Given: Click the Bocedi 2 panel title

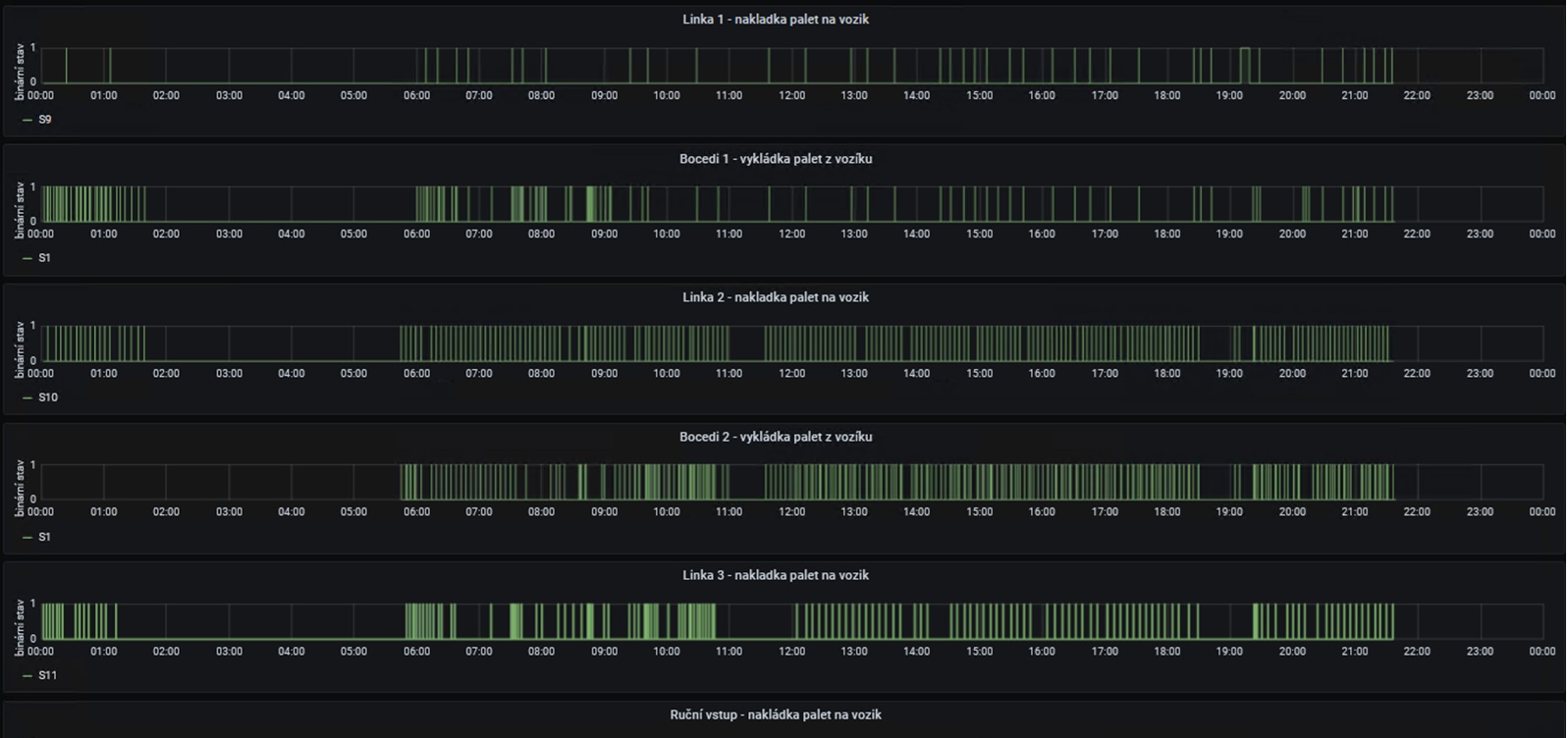Looking at the screenshot, I should coord(775,437).
